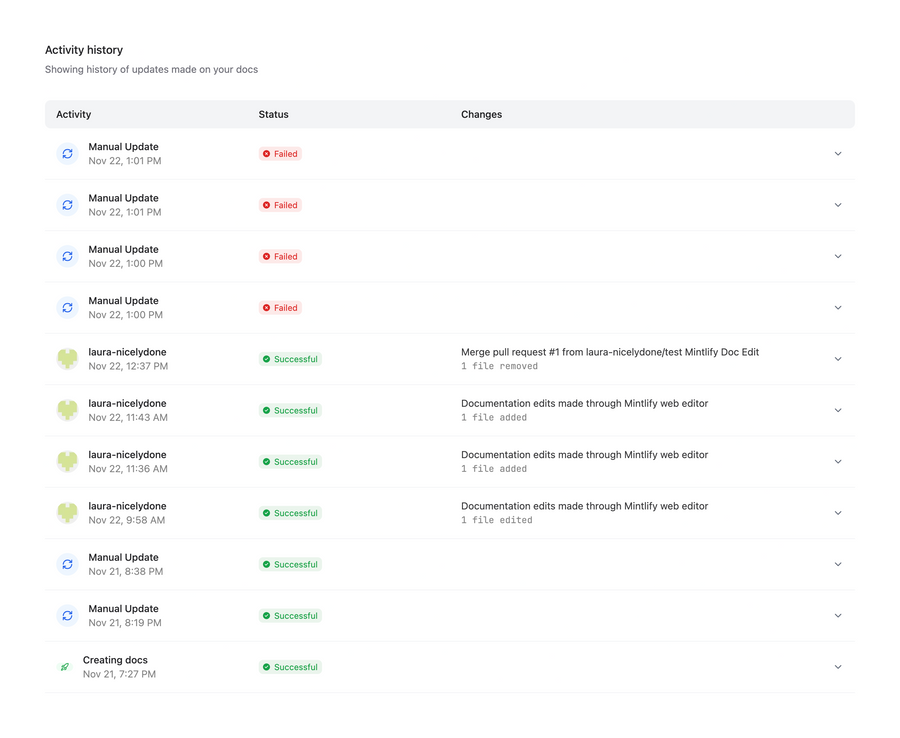The height and width of the screenshot is (738, 900).
Task: Click laura-nicelydone's avatar on the 11:43 AM row
Action: (67, 410)
